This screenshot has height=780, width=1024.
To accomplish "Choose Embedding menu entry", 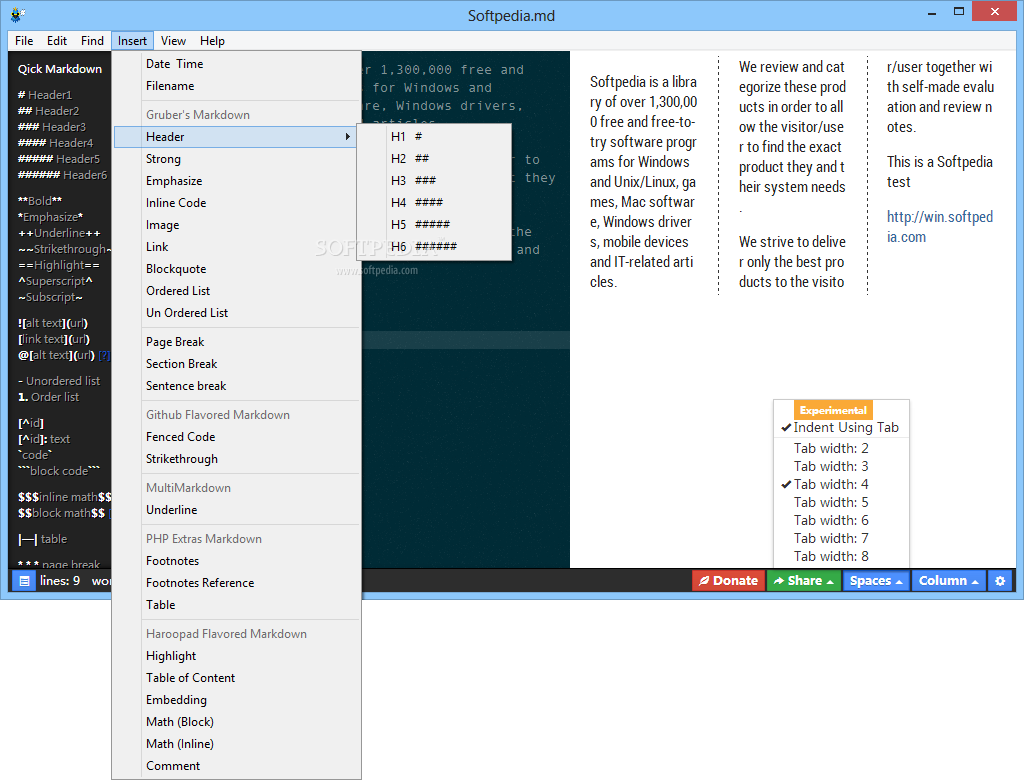I will click(236, 700).
